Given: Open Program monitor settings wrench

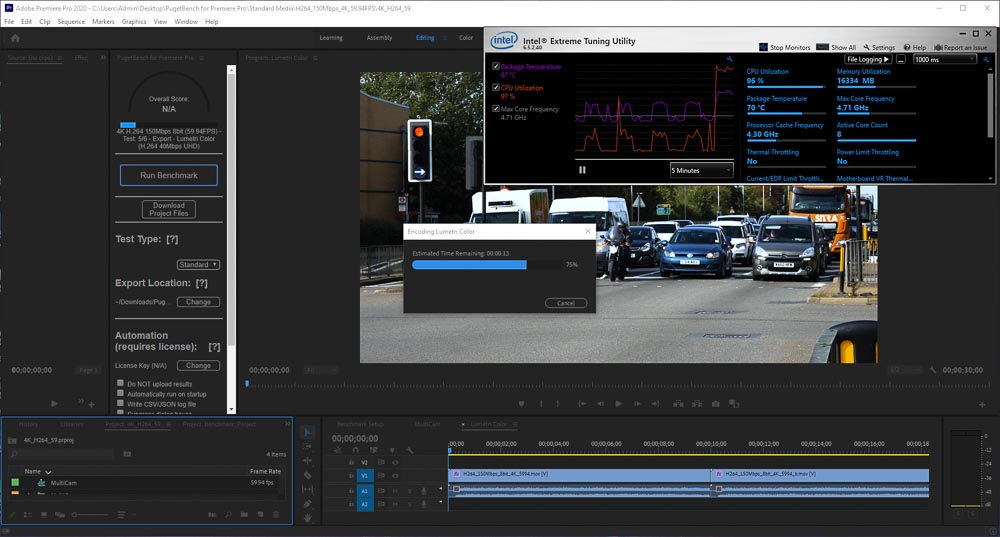Looking at the screenshot, I should (x=932, y=370).
